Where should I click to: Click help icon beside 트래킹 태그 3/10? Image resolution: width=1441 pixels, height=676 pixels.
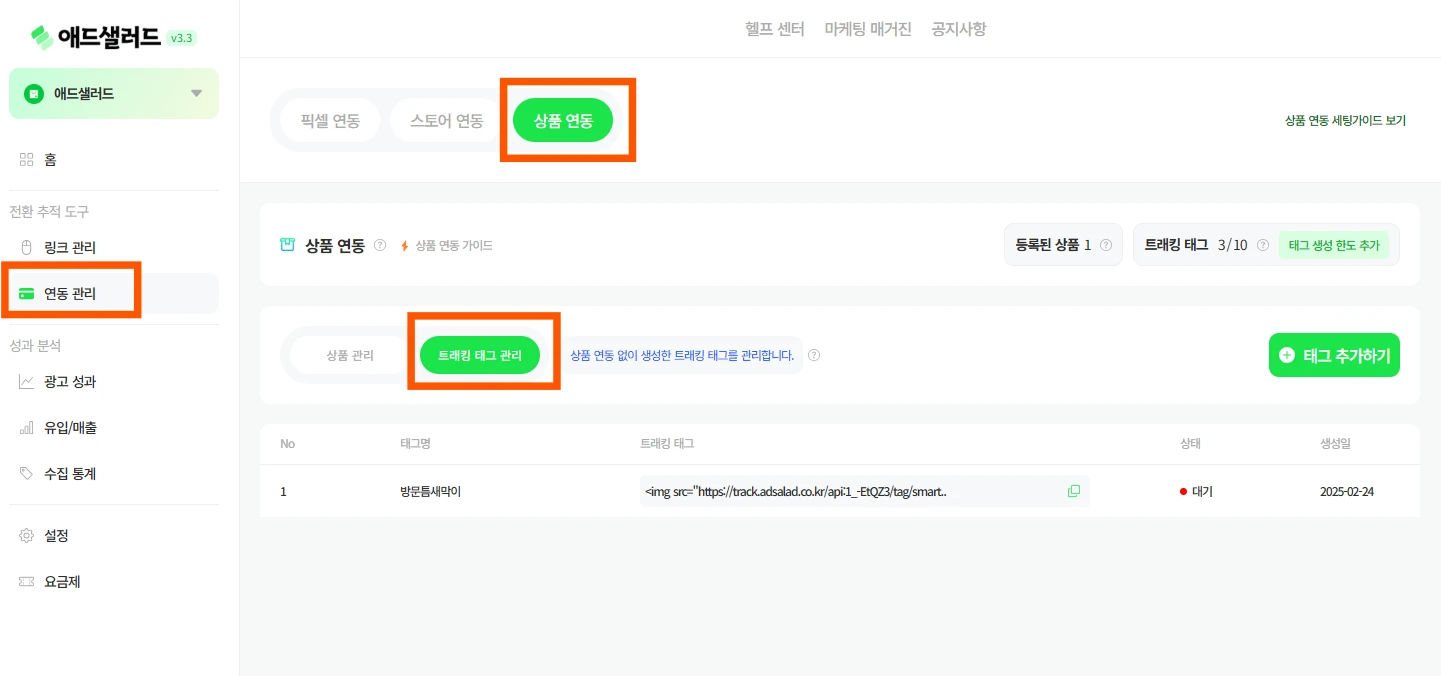[x=1263, y=245]
